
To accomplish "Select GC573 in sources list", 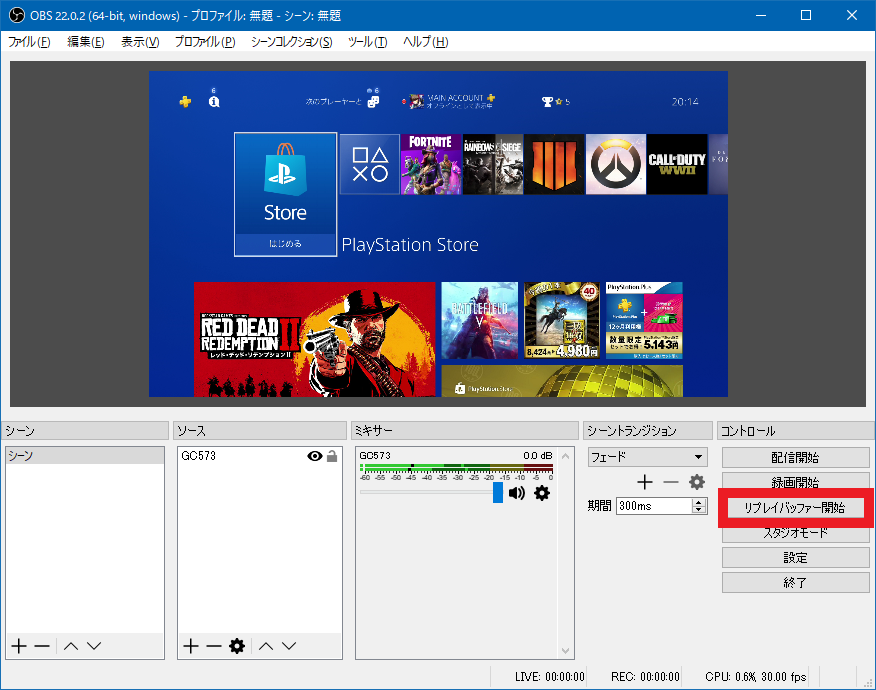I will coord(198,456).
